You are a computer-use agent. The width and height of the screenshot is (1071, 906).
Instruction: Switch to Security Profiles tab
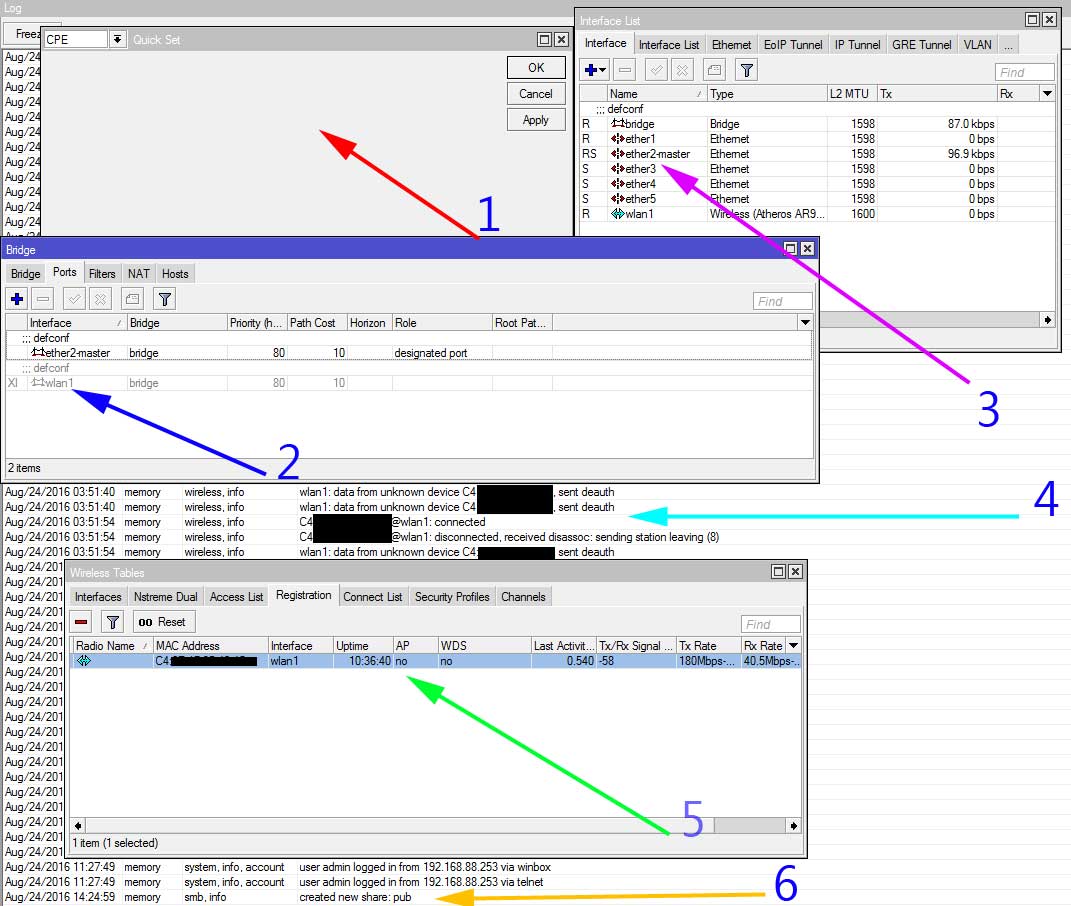click(x=452, y=596)
